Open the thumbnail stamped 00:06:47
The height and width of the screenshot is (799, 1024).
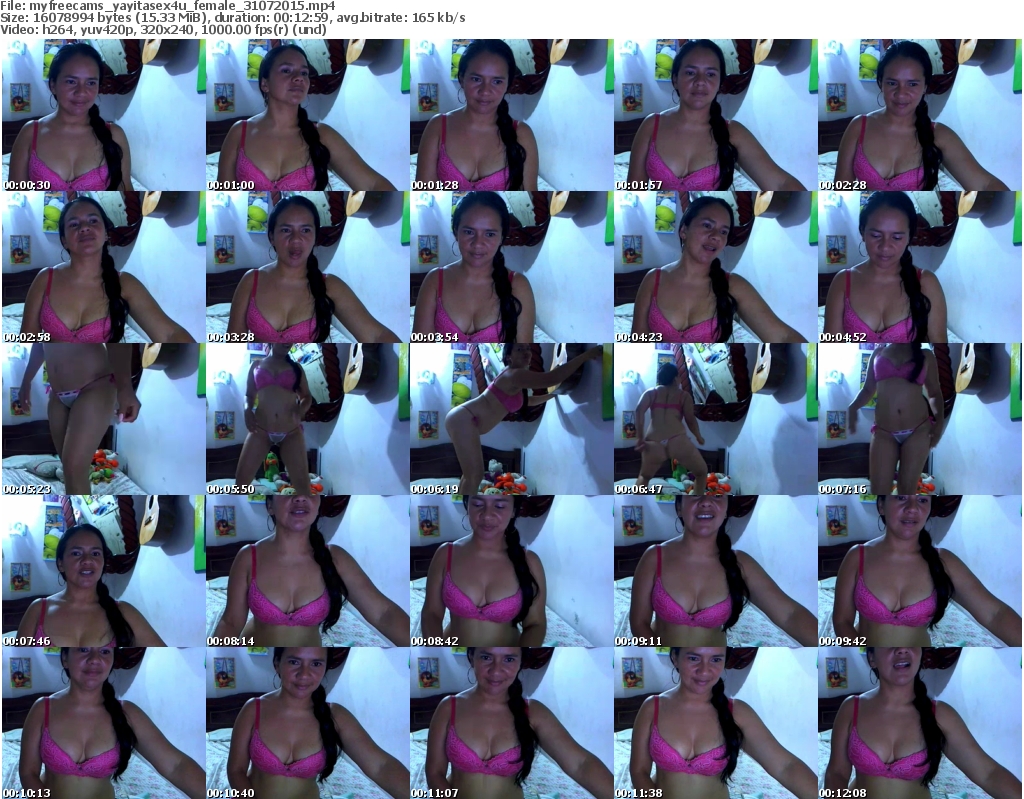click(715, 419)
